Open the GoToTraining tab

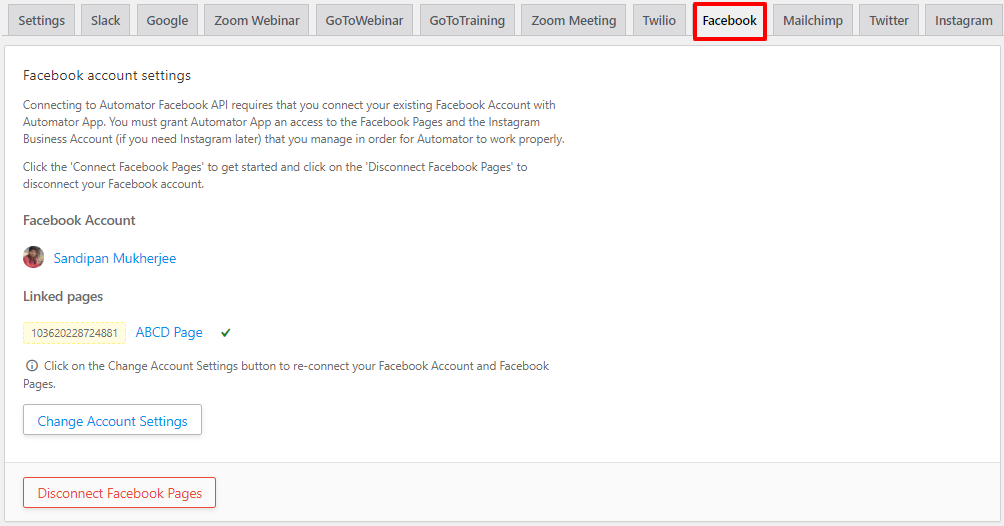click(x=467, y=21)
